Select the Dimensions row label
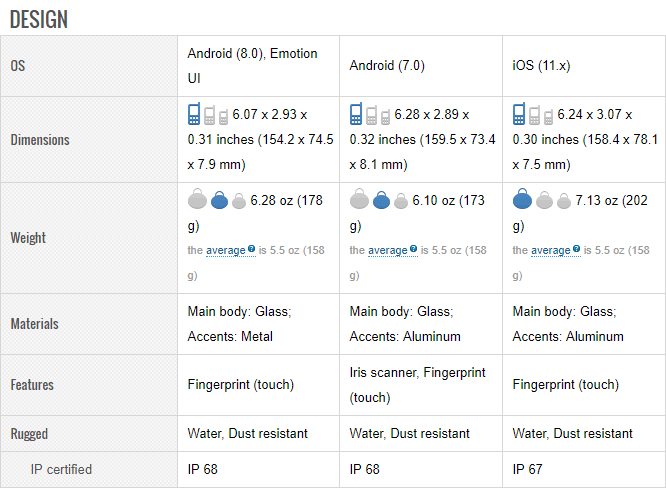This screenshot has height=498, width=666. tap(40, 139)
